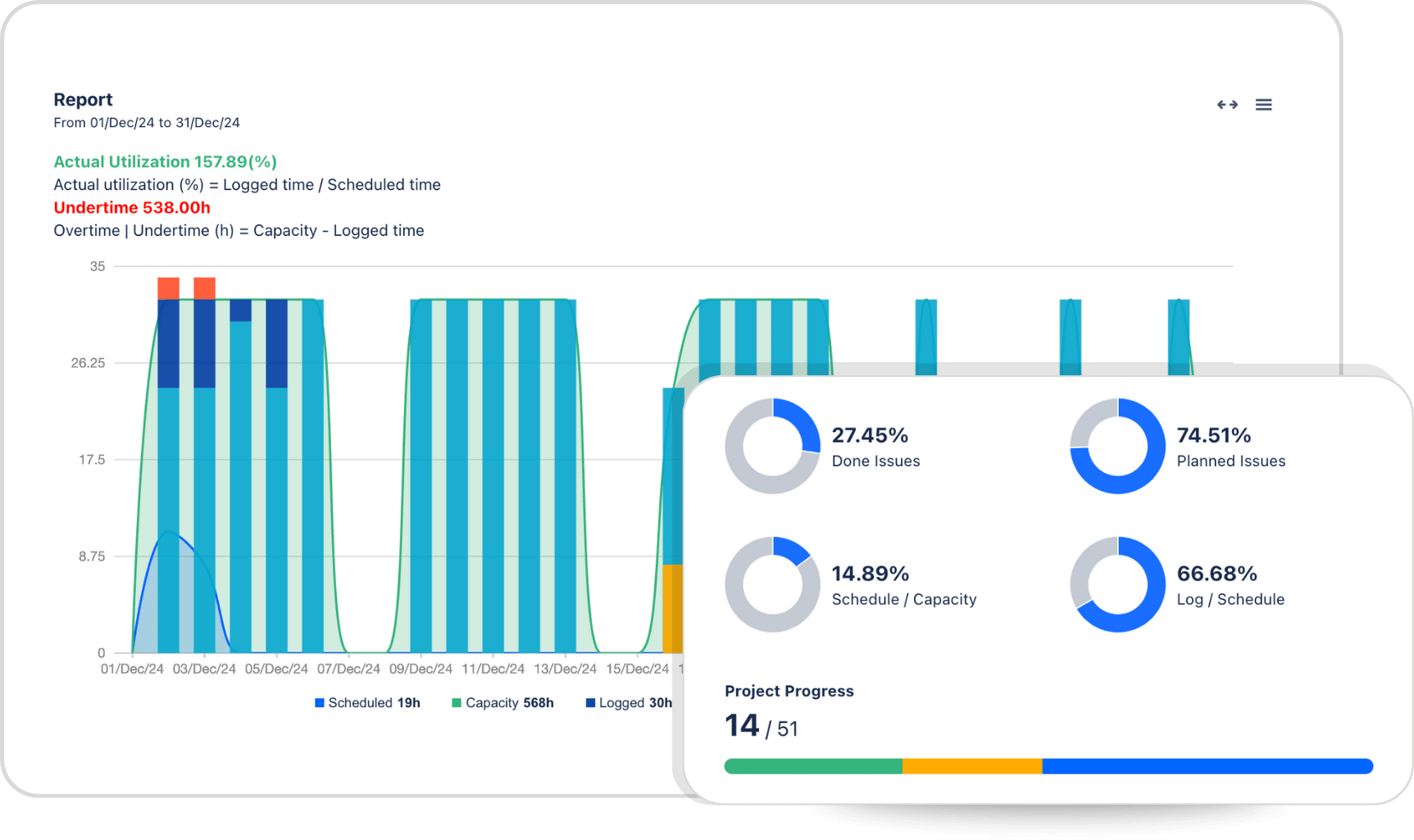Select the Report title heading
Screen dimensions: 1414x840
83,98
